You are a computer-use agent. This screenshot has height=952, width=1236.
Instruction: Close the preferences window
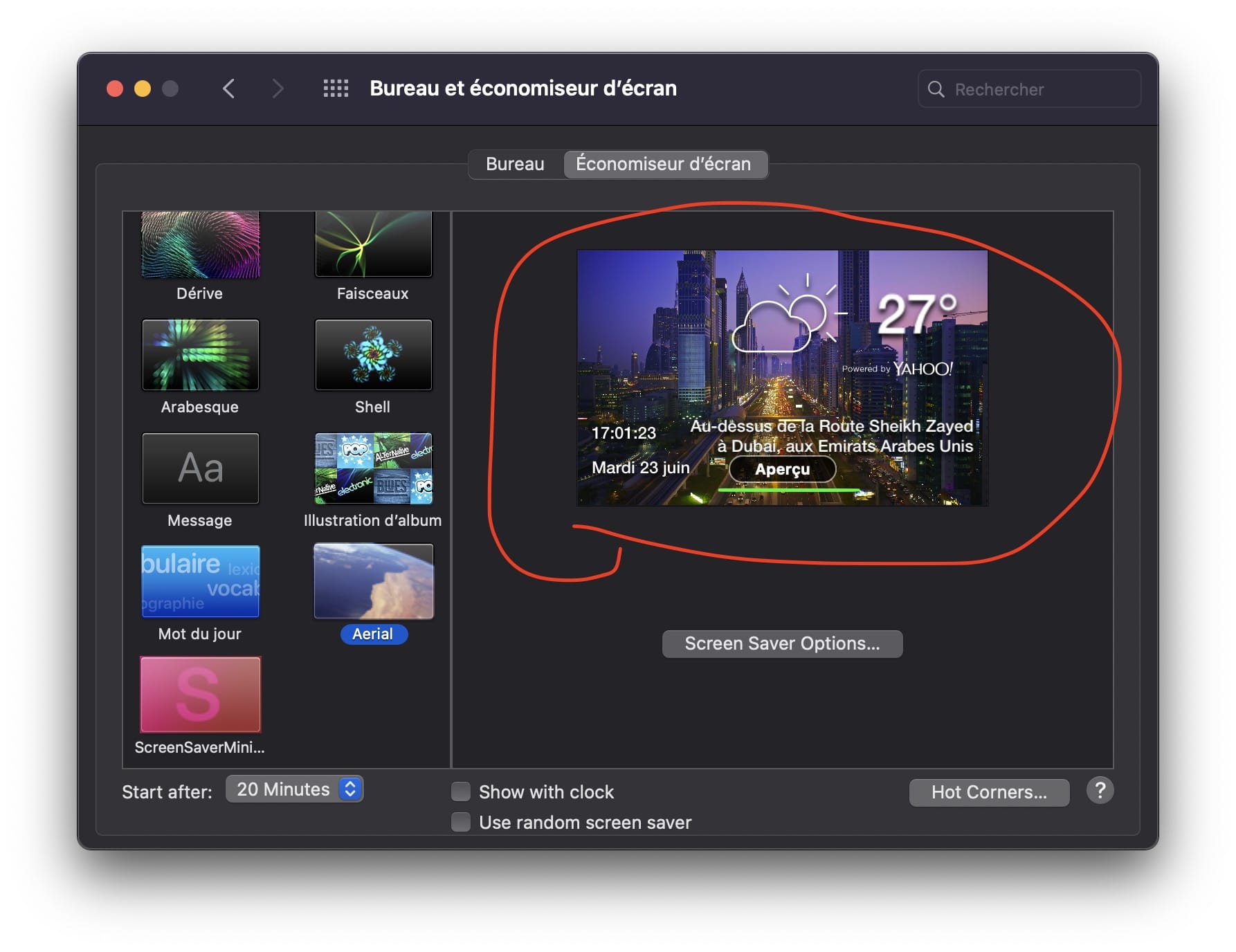pos(115,89)
